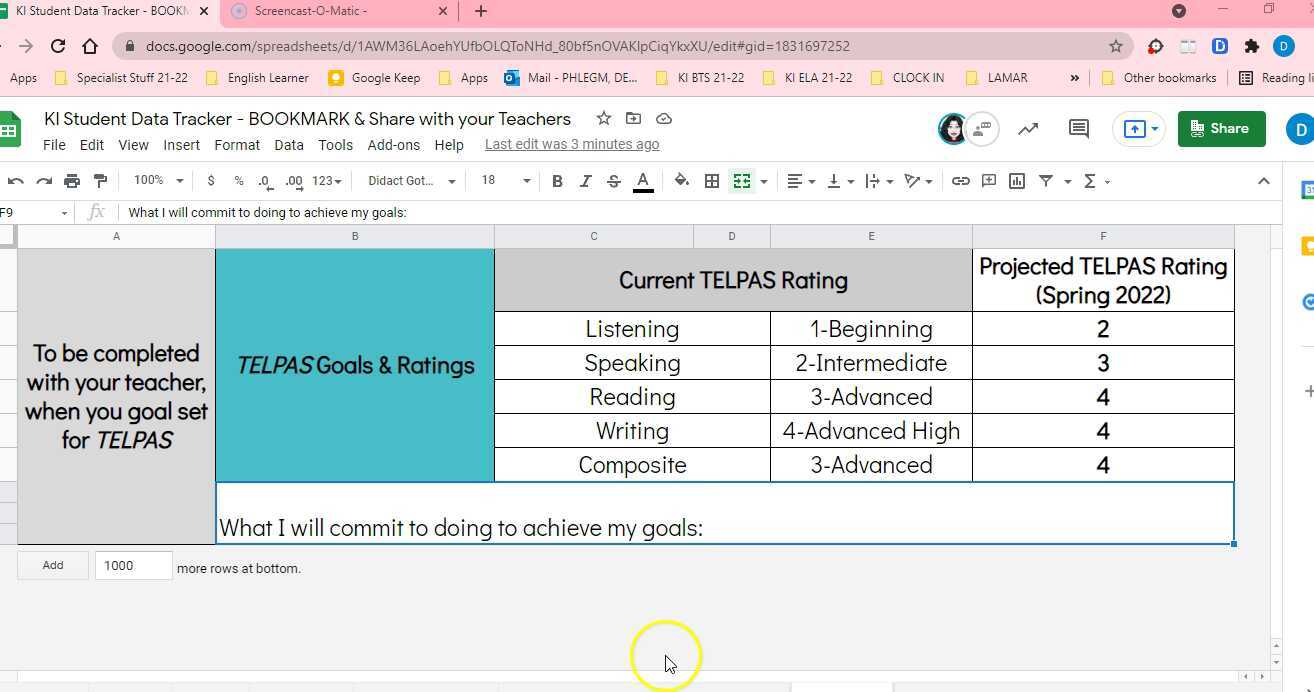The image size is (1314, 692).
Task: Format value as percent
Action: click(x=237, y=181)
